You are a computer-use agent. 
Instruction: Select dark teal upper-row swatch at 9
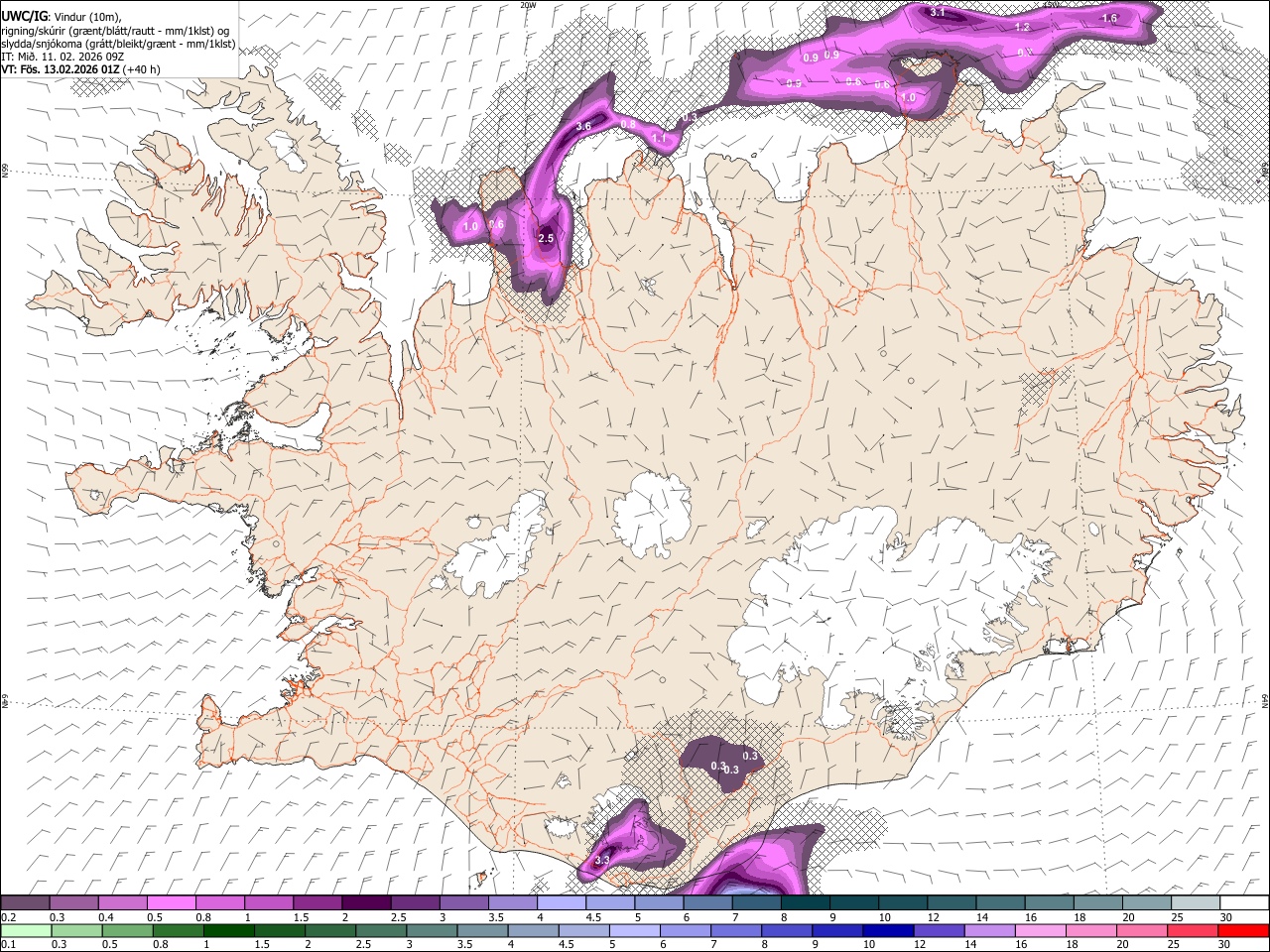[x=854, y=903]
